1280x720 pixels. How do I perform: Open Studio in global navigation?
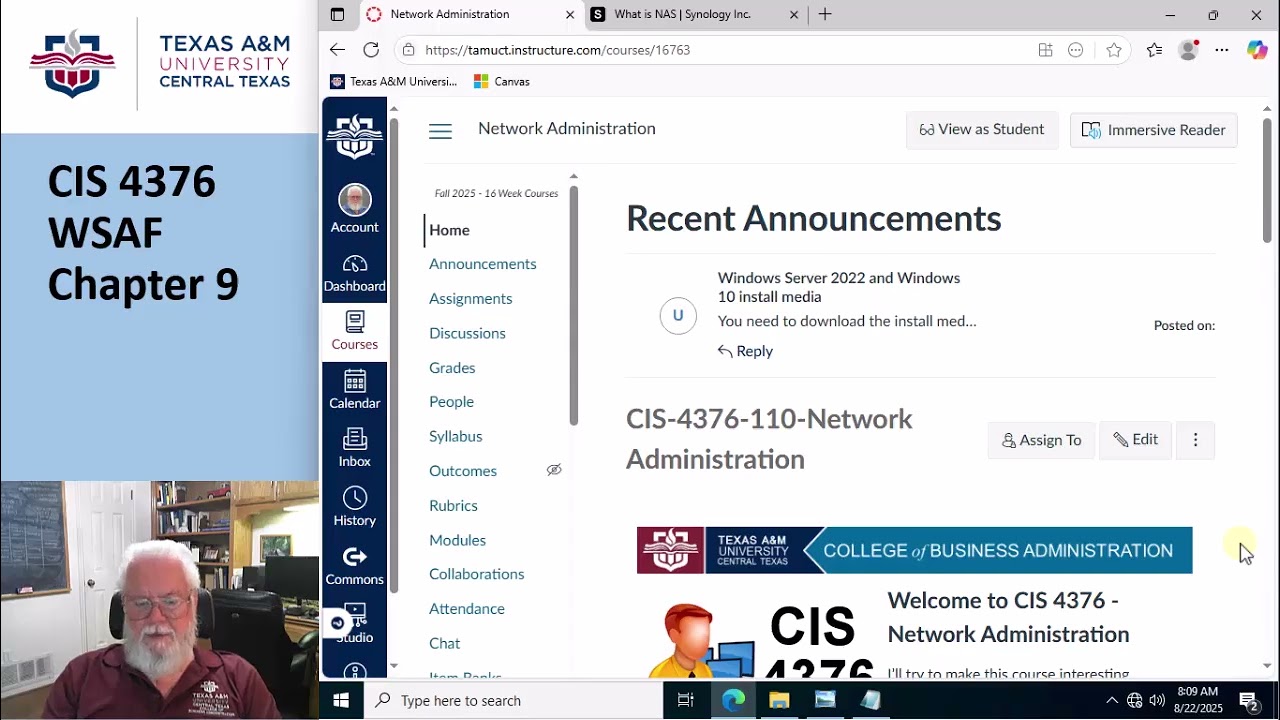pyautogui.click(x=354, y=624)
